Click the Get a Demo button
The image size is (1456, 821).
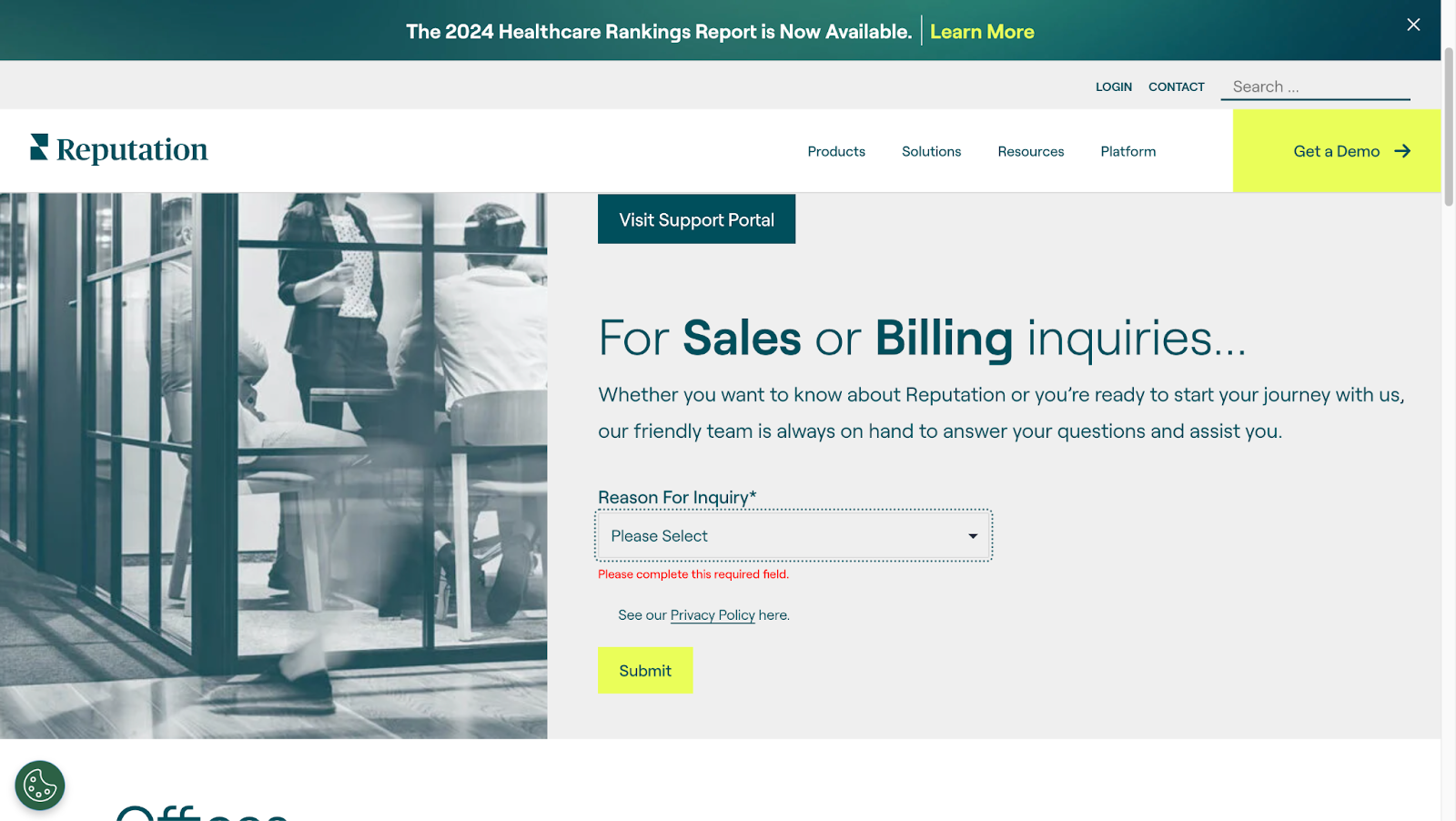1337,151
